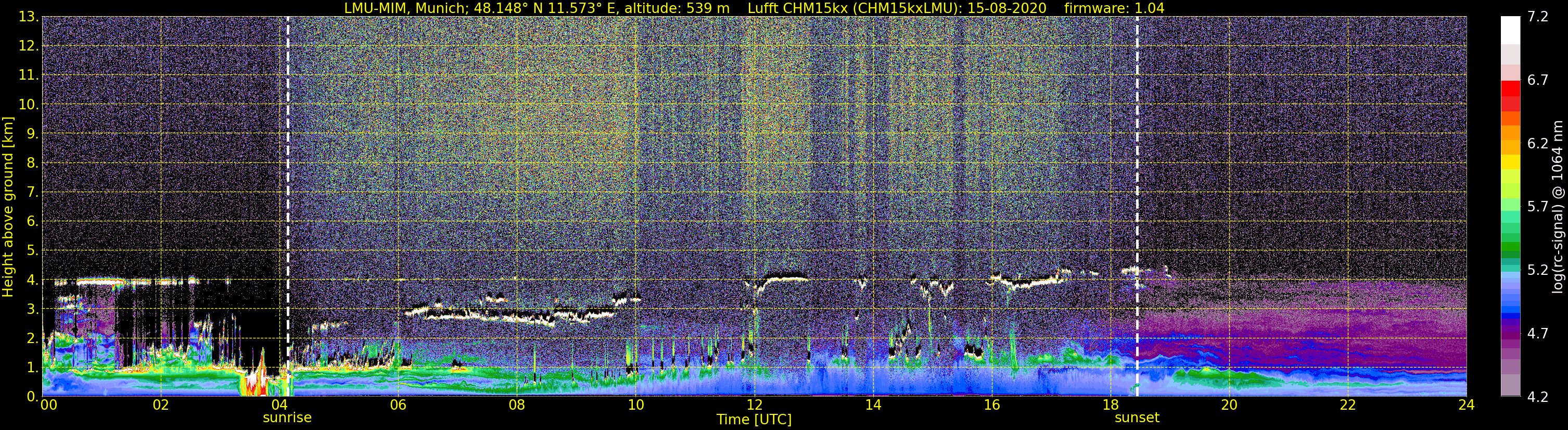Click the height tick '12.'
Viewport: 1568px width, 430px height.
pyautogui.click(x=29, y=46)
